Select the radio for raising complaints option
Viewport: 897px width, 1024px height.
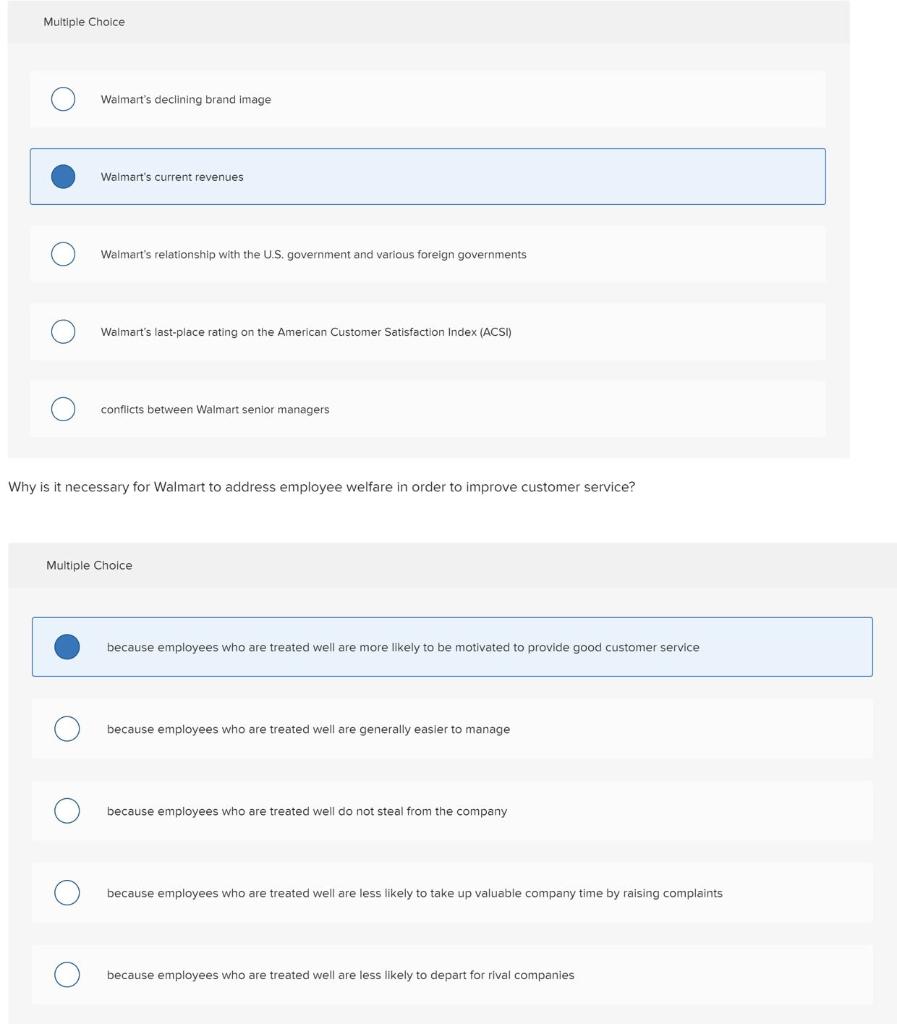(67, 893)
